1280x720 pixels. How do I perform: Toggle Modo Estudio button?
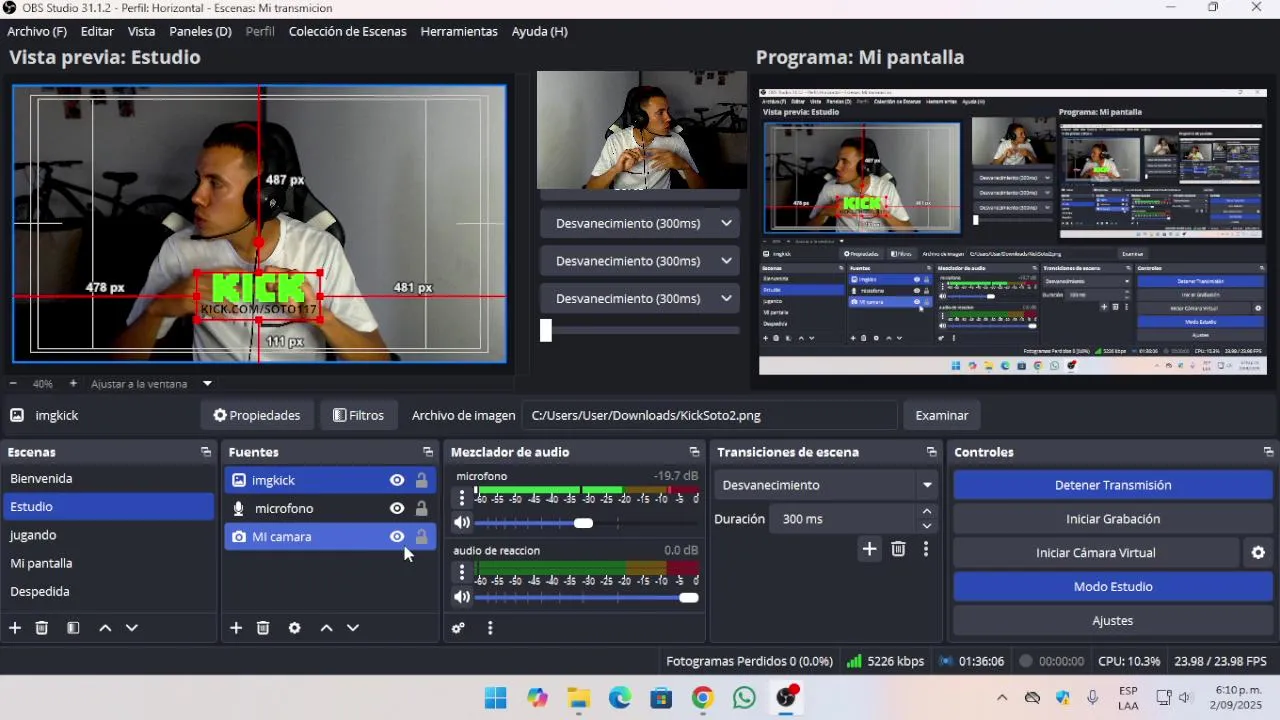click(1112, 587)
